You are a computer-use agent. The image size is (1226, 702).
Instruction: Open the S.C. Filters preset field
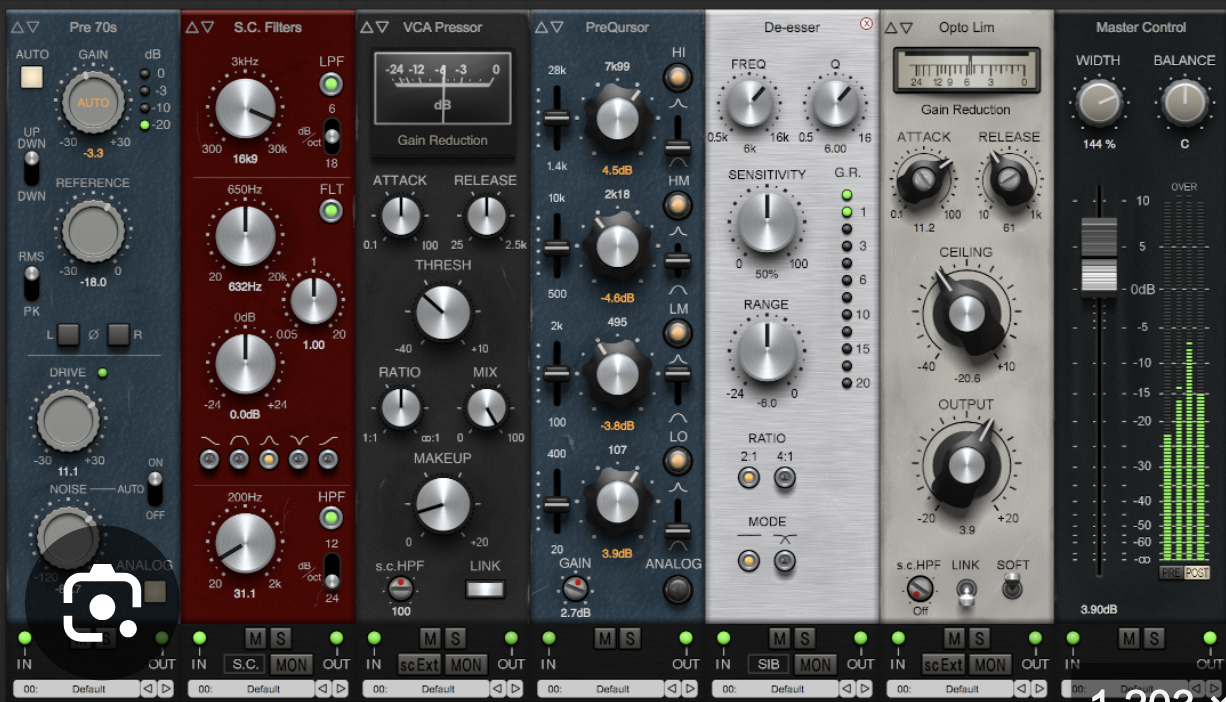251,688
